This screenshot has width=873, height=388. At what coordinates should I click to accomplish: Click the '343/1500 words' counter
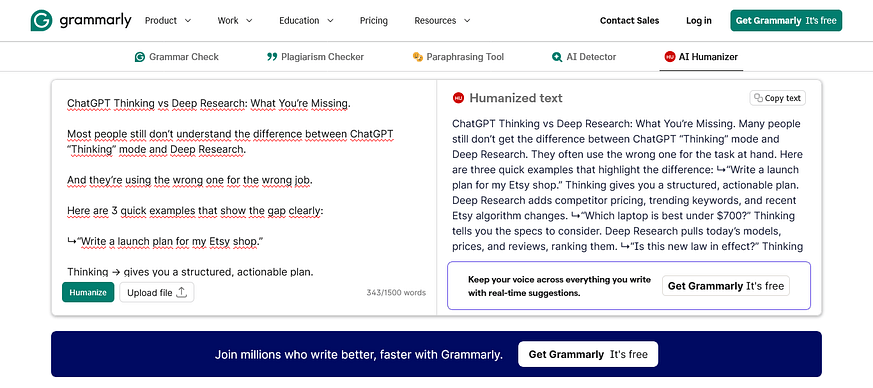coord(396,293)
